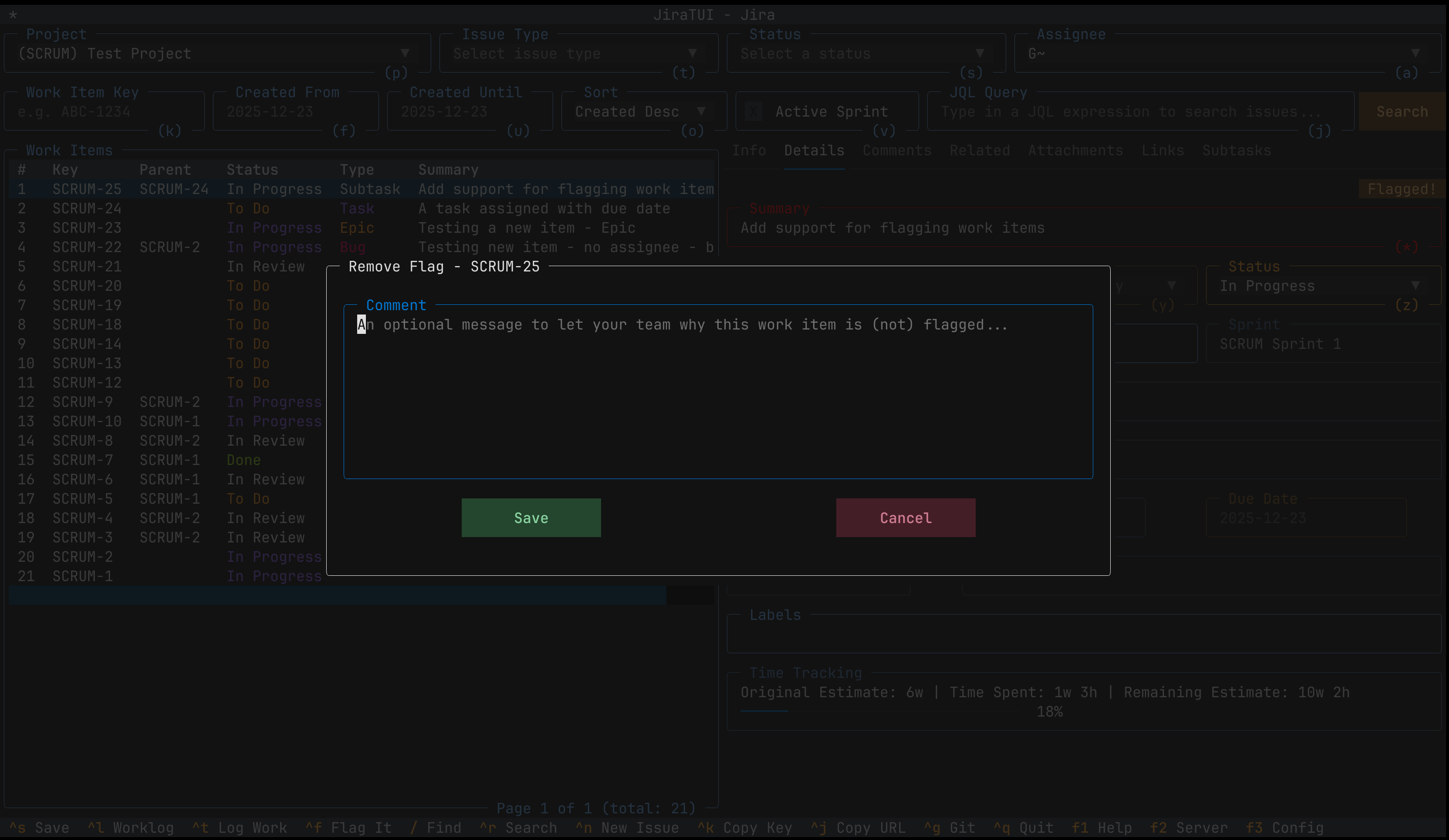Open the Project dropdown
Screen dimensions: 1449x840
point(217,54)
